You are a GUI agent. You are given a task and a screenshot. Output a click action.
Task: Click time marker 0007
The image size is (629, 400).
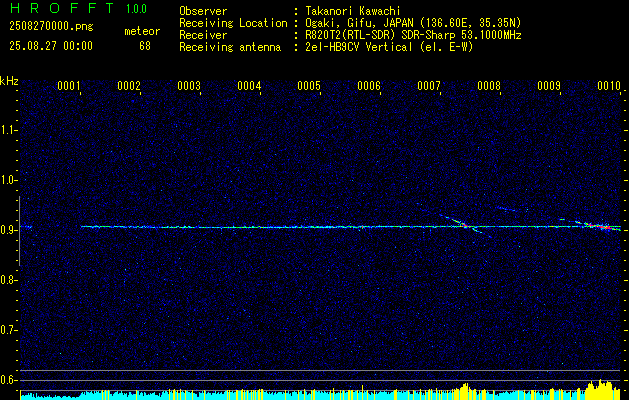tap(429, 86)
